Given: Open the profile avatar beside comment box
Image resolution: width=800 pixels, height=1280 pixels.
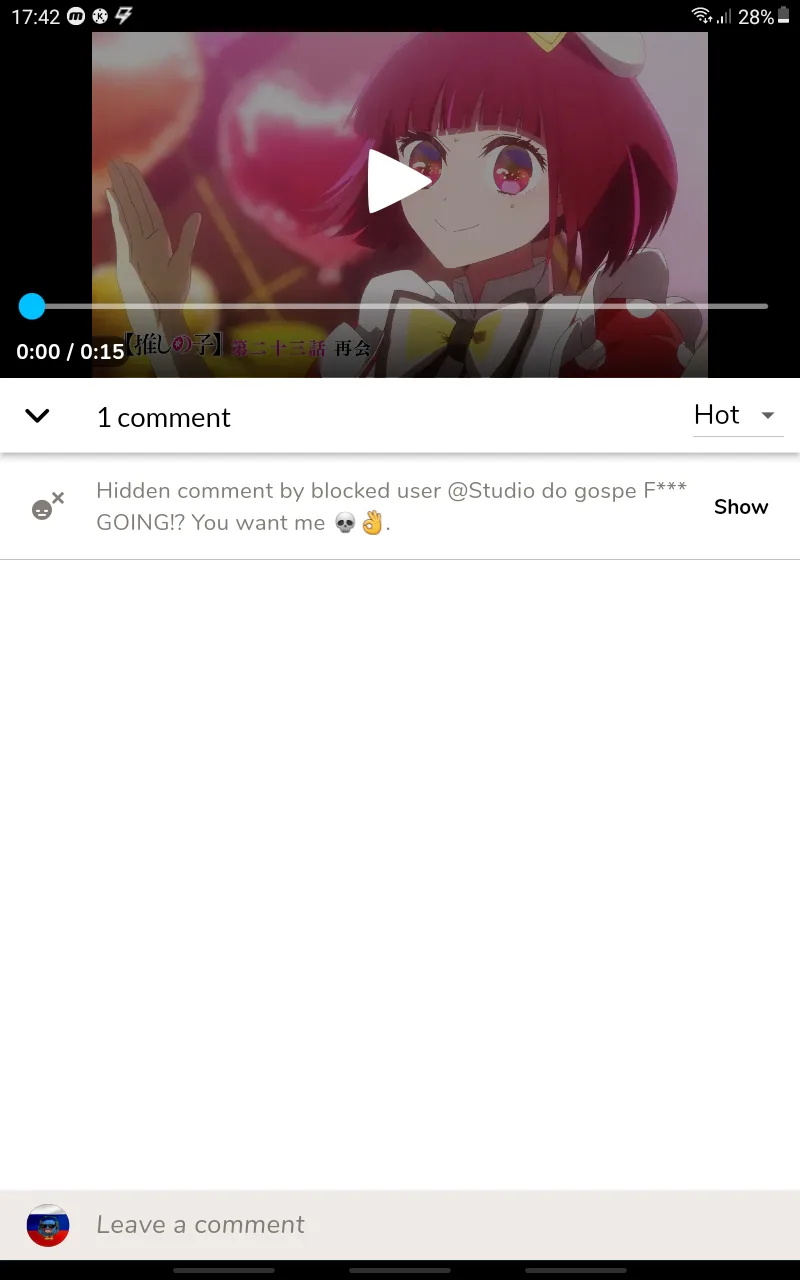Looking at the screenshot, I should (x=47, y=1225).
